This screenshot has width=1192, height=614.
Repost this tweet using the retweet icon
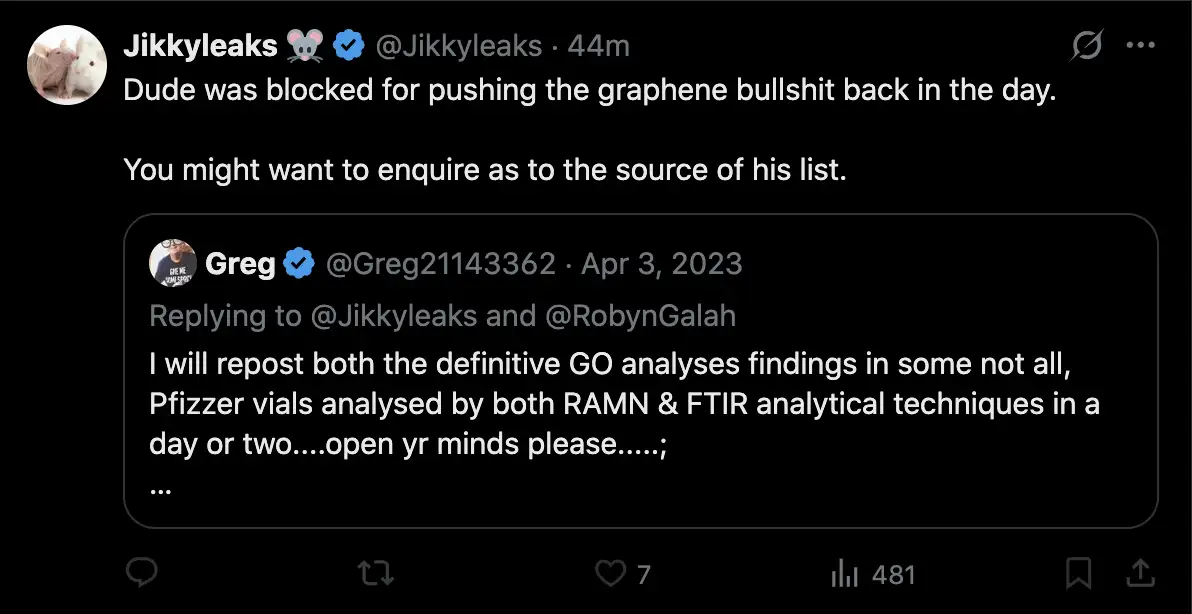point(376,574)
